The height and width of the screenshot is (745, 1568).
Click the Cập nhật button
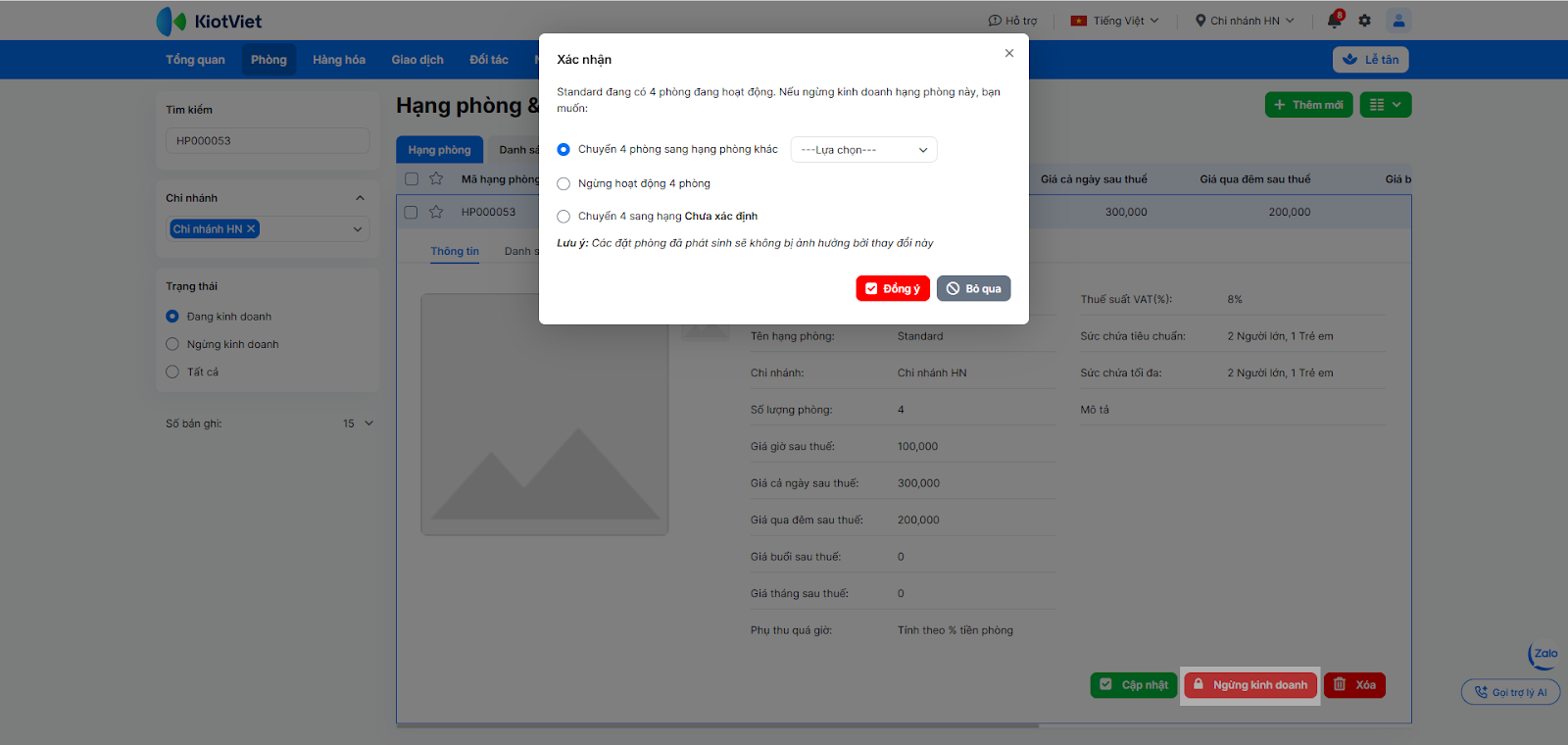(1134, 685)
